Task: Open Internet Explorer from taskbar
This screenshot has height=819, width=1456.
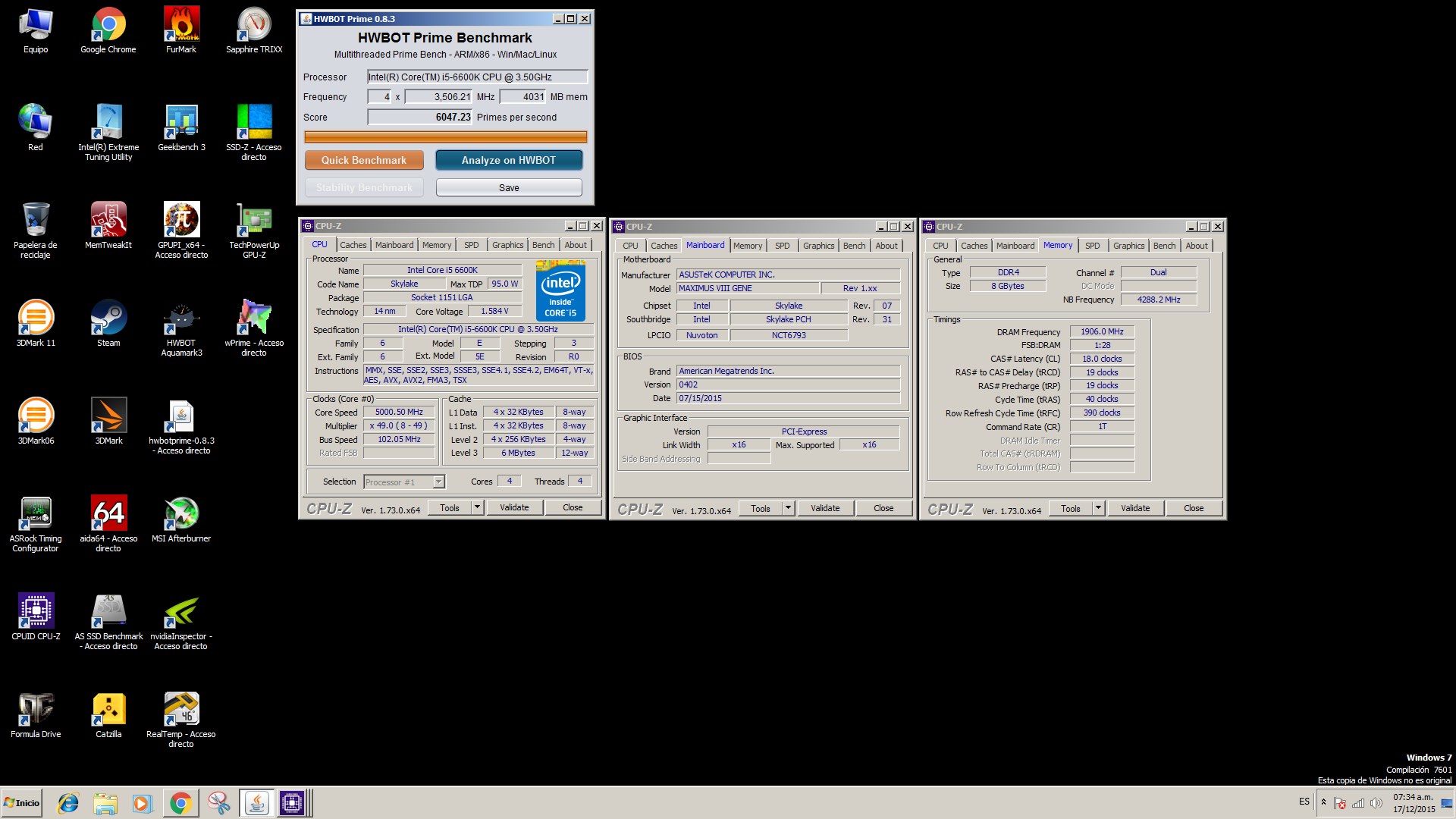Action: click(x=68, y=803)
